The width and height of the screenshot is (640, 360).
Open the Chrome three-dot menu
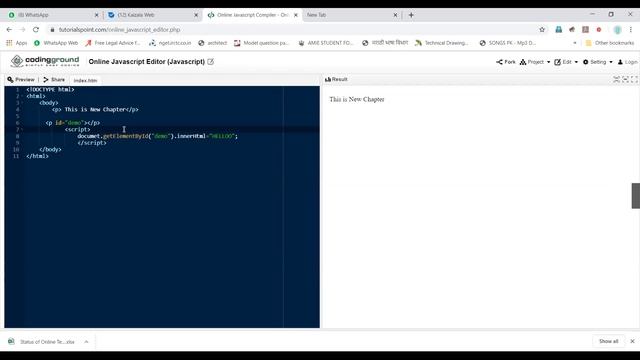coord(631,29)
